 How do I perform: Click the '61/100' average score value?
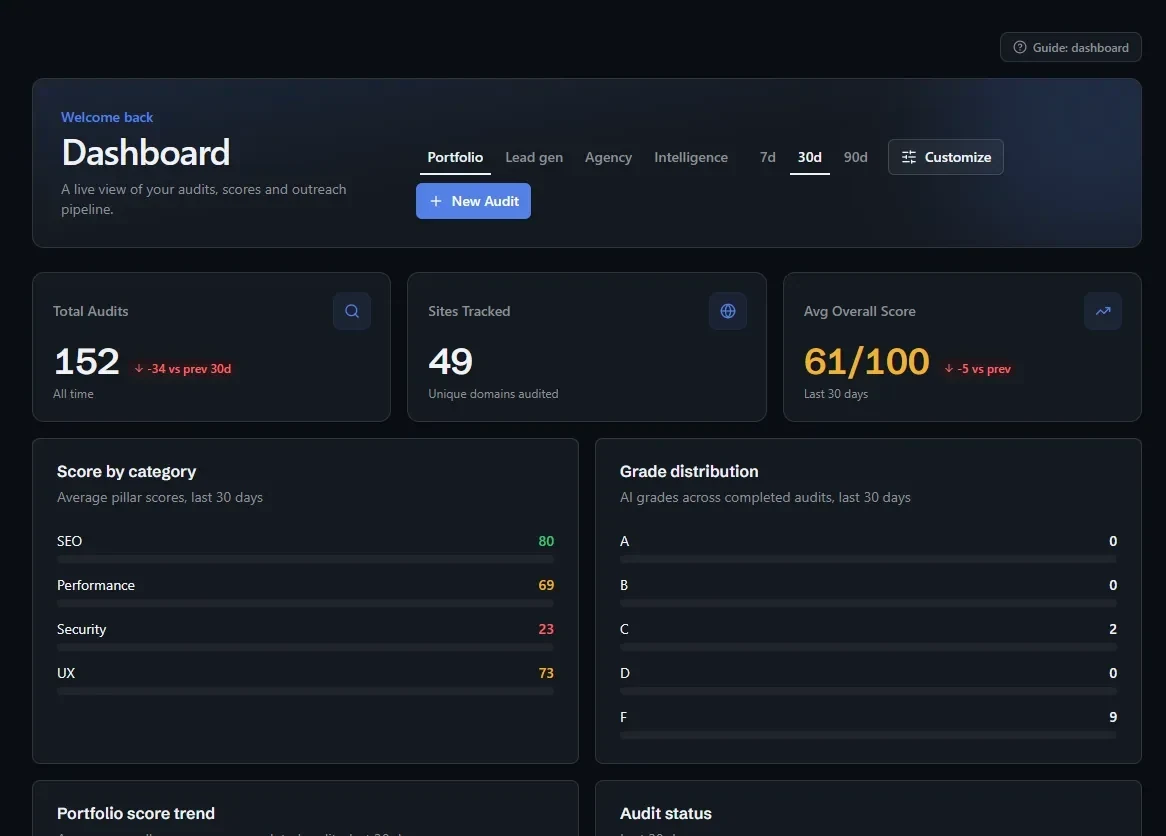[866, 361]
